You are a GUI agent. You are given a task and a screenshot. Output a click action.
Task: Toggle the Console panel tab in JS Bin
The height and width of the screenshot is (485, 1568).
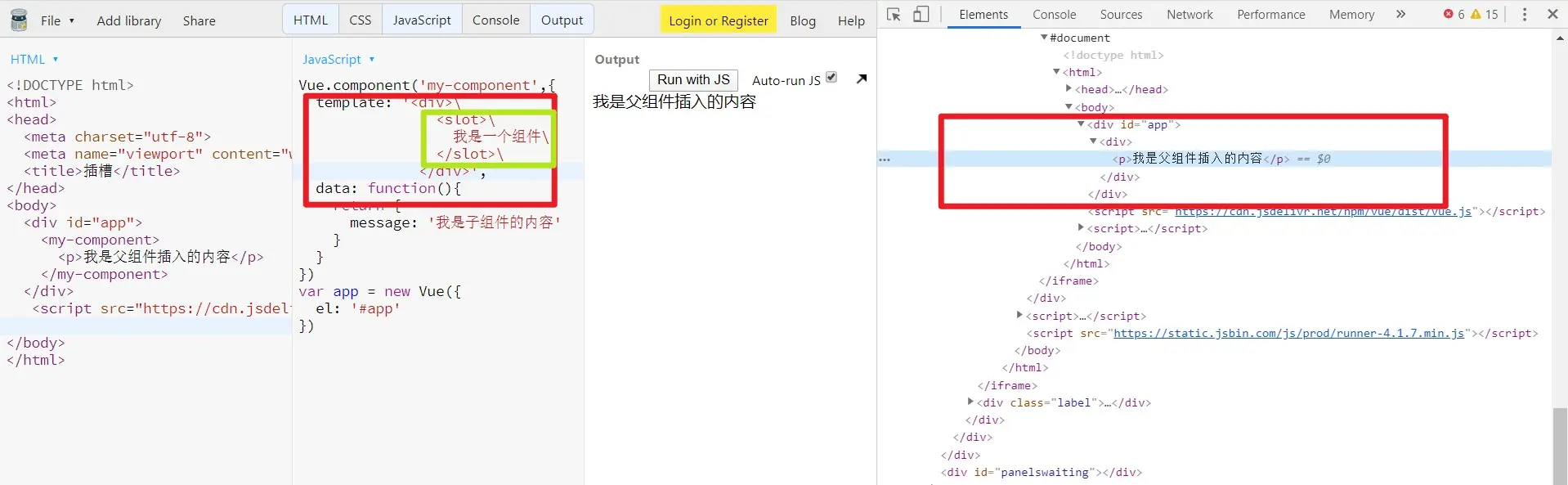tap(496, 20)
